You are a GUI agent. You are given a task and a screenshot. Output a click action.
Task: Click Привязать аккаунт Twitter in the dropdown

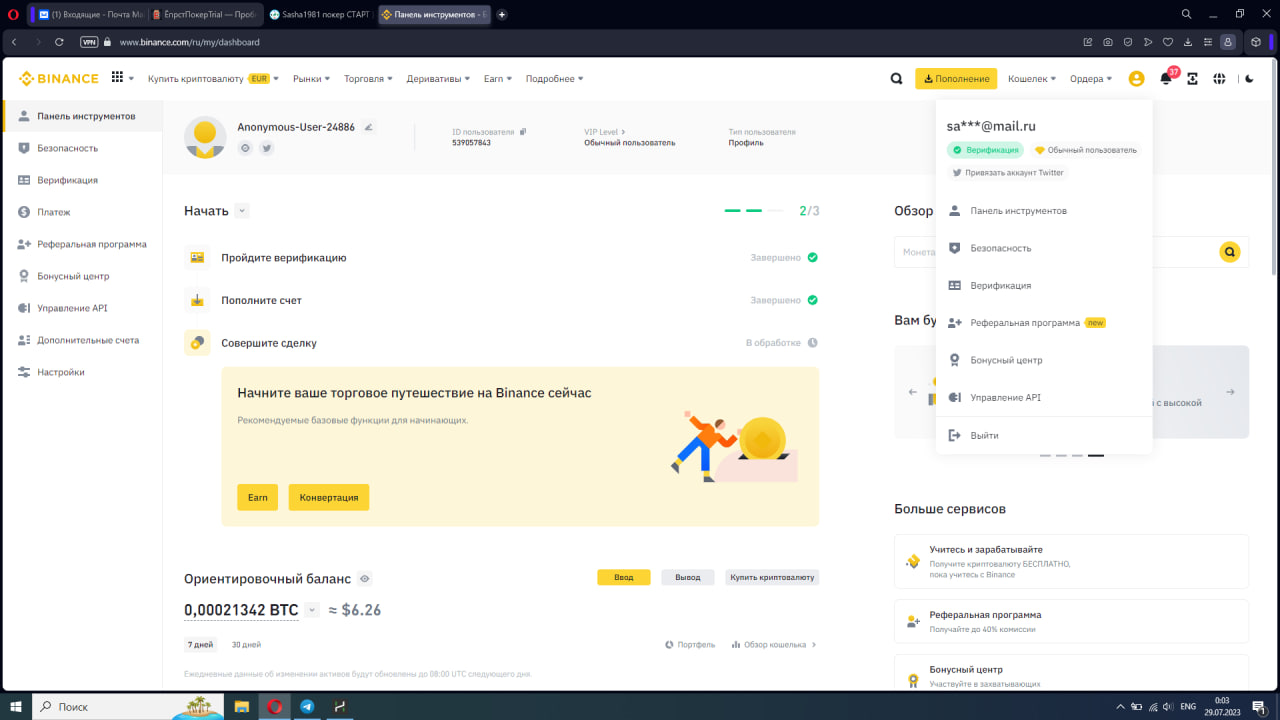click(x=1007, y=173)
